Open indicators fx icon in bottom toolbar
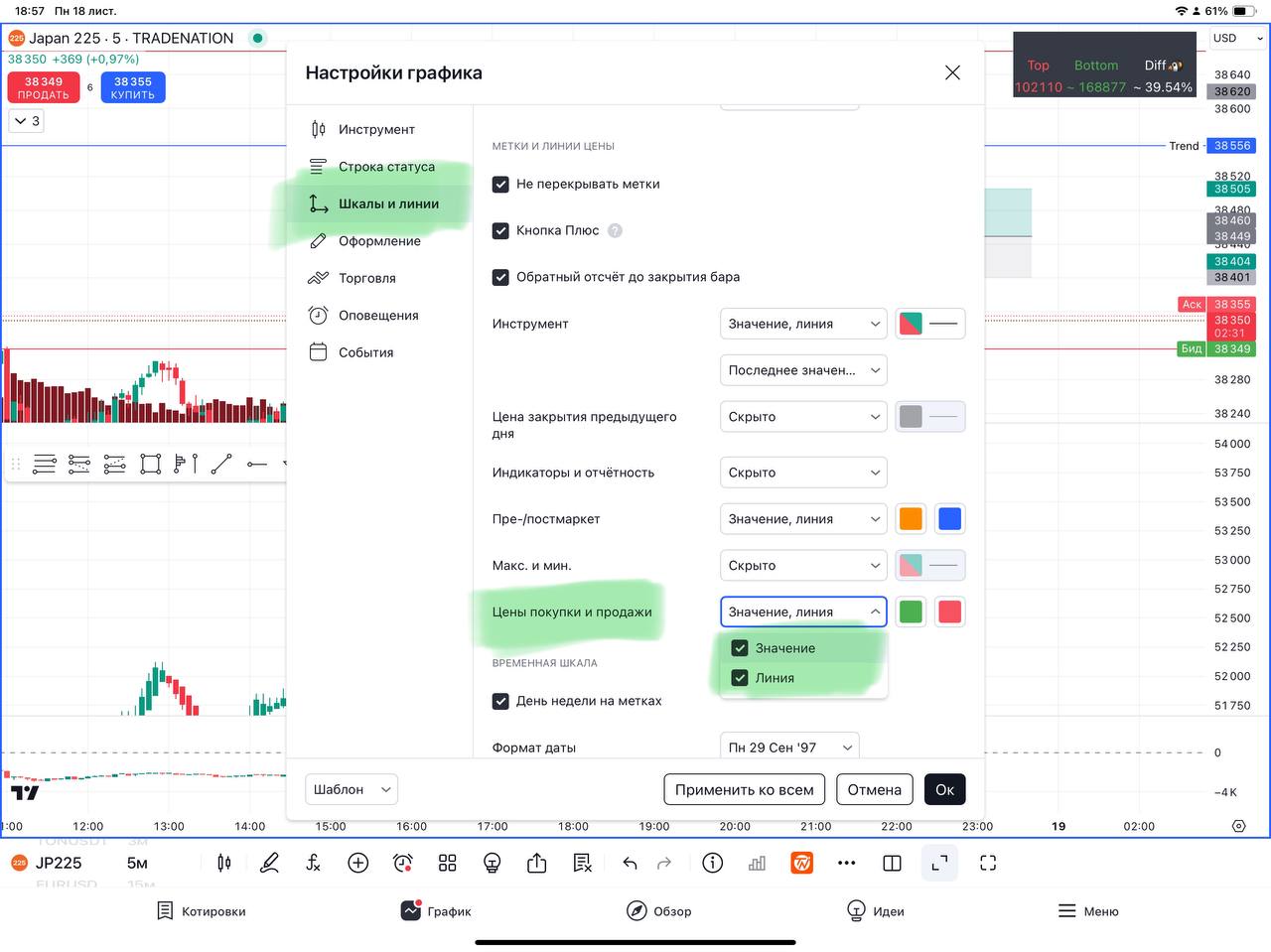Viewport: 1271px width, 952px height. pos(313,863)
